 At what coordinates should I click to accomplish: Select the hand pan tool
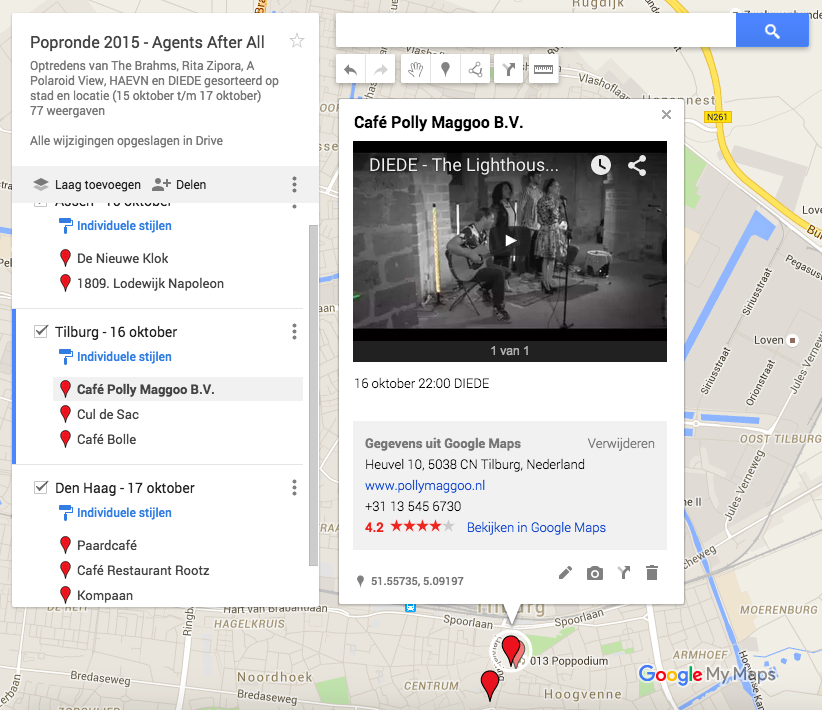(416, 69)
